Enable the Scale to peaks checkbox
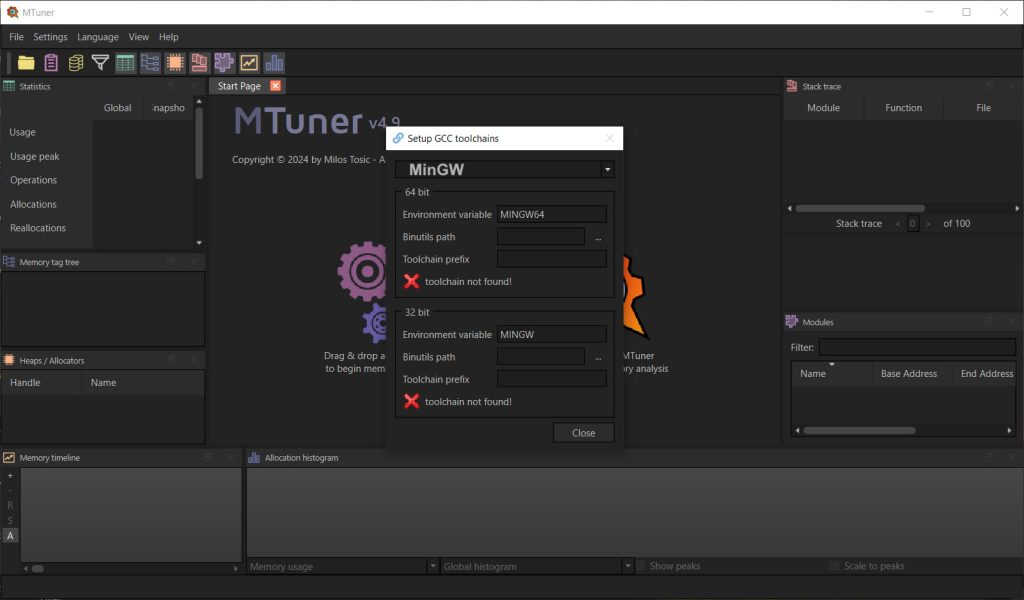The width and height of the screenshot is (1024, 600). [834, 566]
